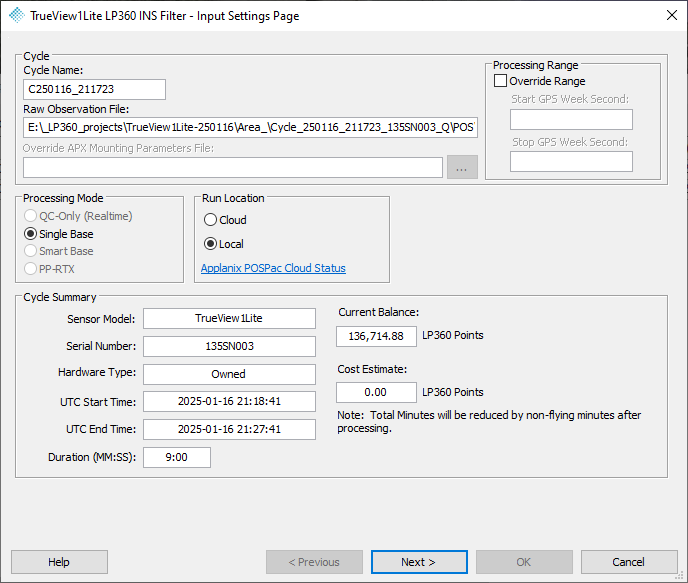Image resolution: width=688 pixels, height=583 pixels.
Task: Open Help for this dialog
Action: 59,562
